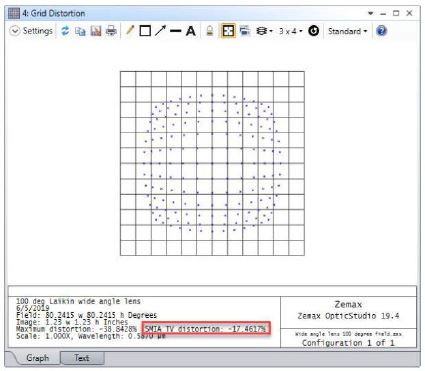
Task: Select the line drawing tool
Action: point(175,31)
